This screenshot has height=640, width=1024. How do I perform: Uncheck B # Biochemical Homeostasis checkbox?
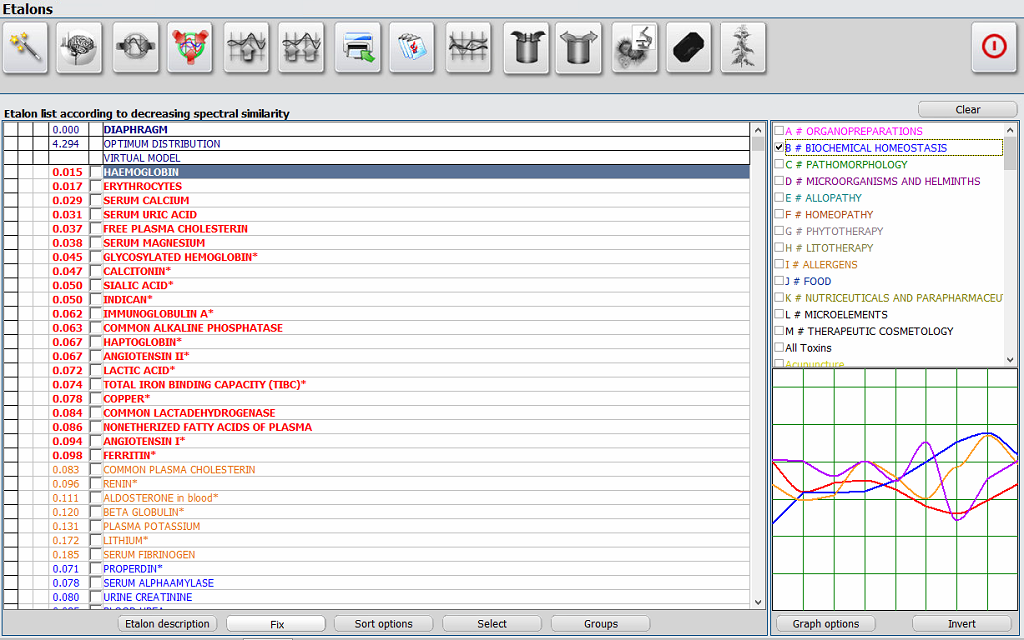point(779,148)
